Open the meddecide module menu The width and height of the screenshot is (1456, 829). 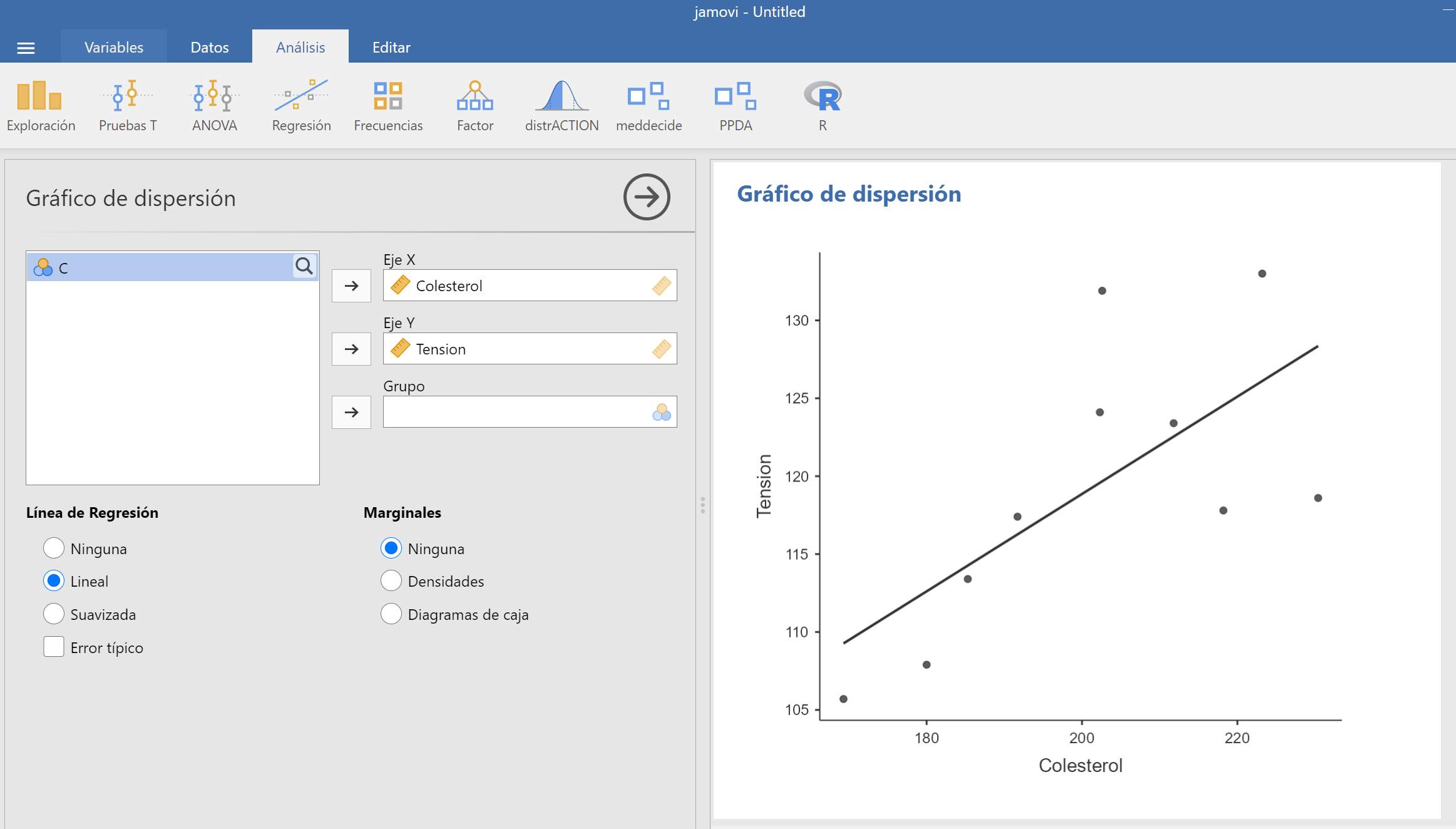click(x=649, y=106)
